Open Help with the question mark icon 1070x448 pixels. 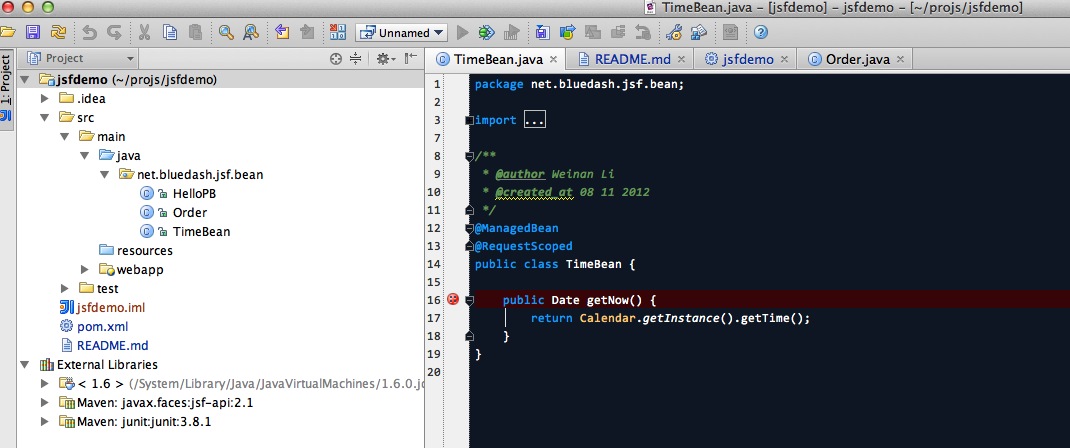760,32
